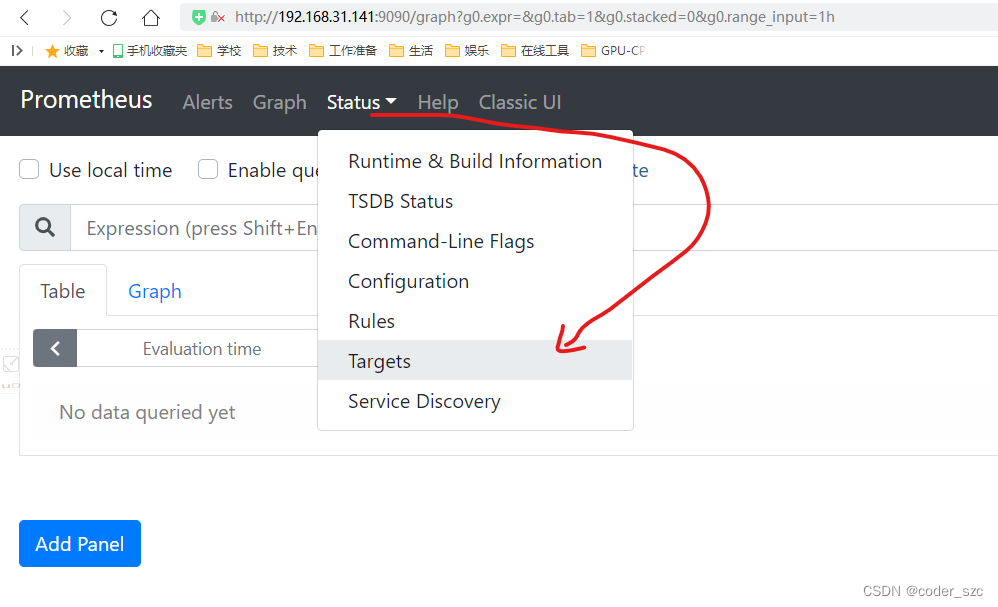Viewport: 998px width, 607px height.
Task: Click the green security shield icon
Action: (x=199, y=18)
